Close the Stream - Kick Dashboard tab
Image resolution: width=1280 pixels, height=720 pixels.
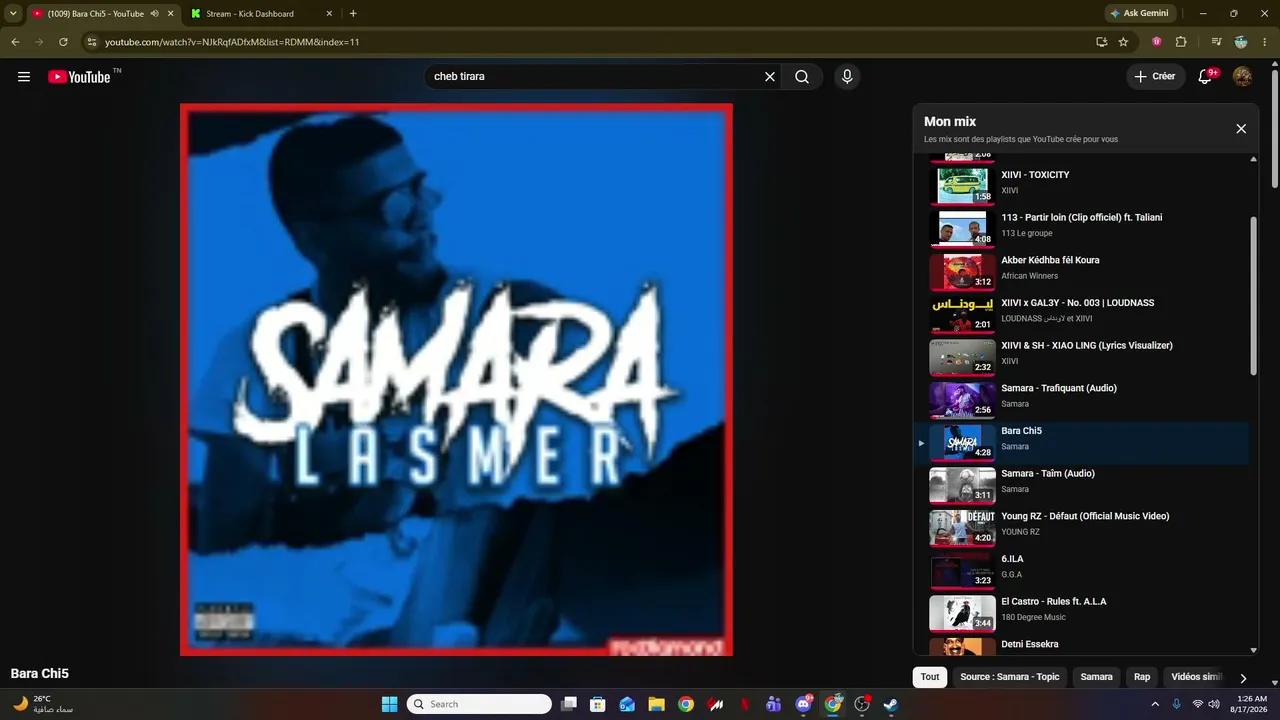[x=329, y=14]
